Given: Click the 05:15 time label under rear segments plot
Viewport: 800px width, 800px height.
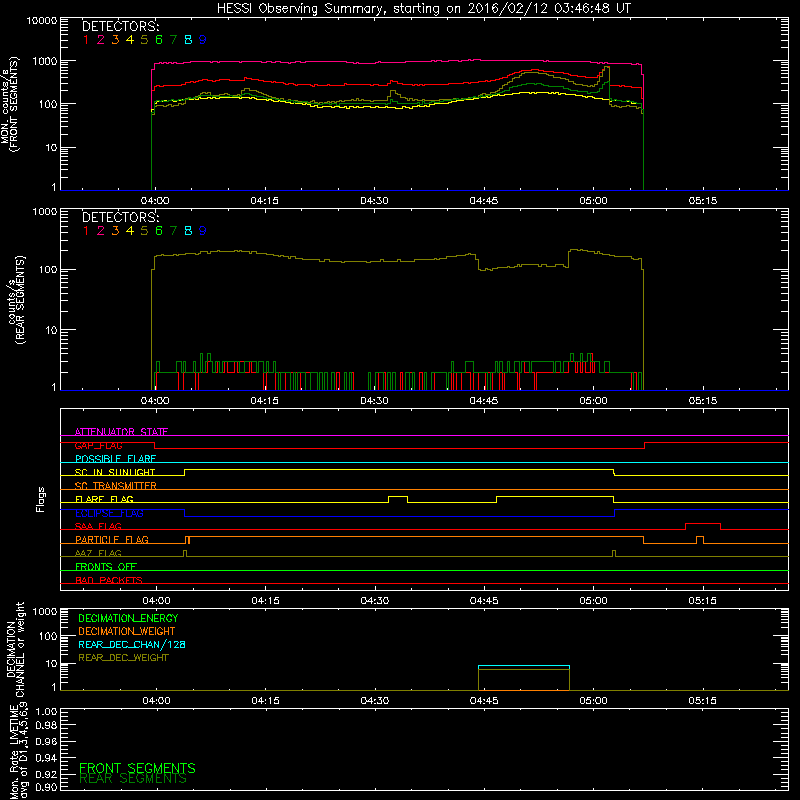Looking at the screenshot, I should 703,401.
